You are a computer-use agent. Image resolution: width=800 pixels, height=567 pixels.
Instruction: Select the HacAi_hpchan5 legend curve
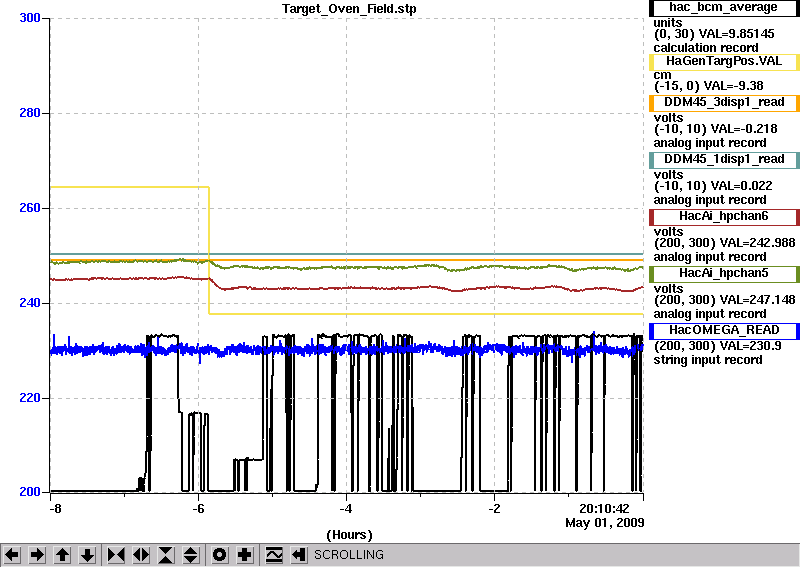click(723, 274)
